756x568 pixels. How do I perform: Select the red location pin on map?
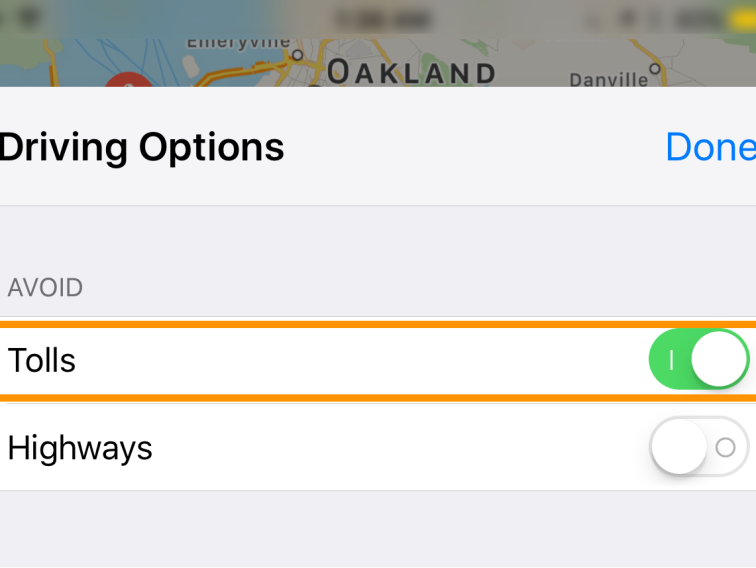point(128,78)
